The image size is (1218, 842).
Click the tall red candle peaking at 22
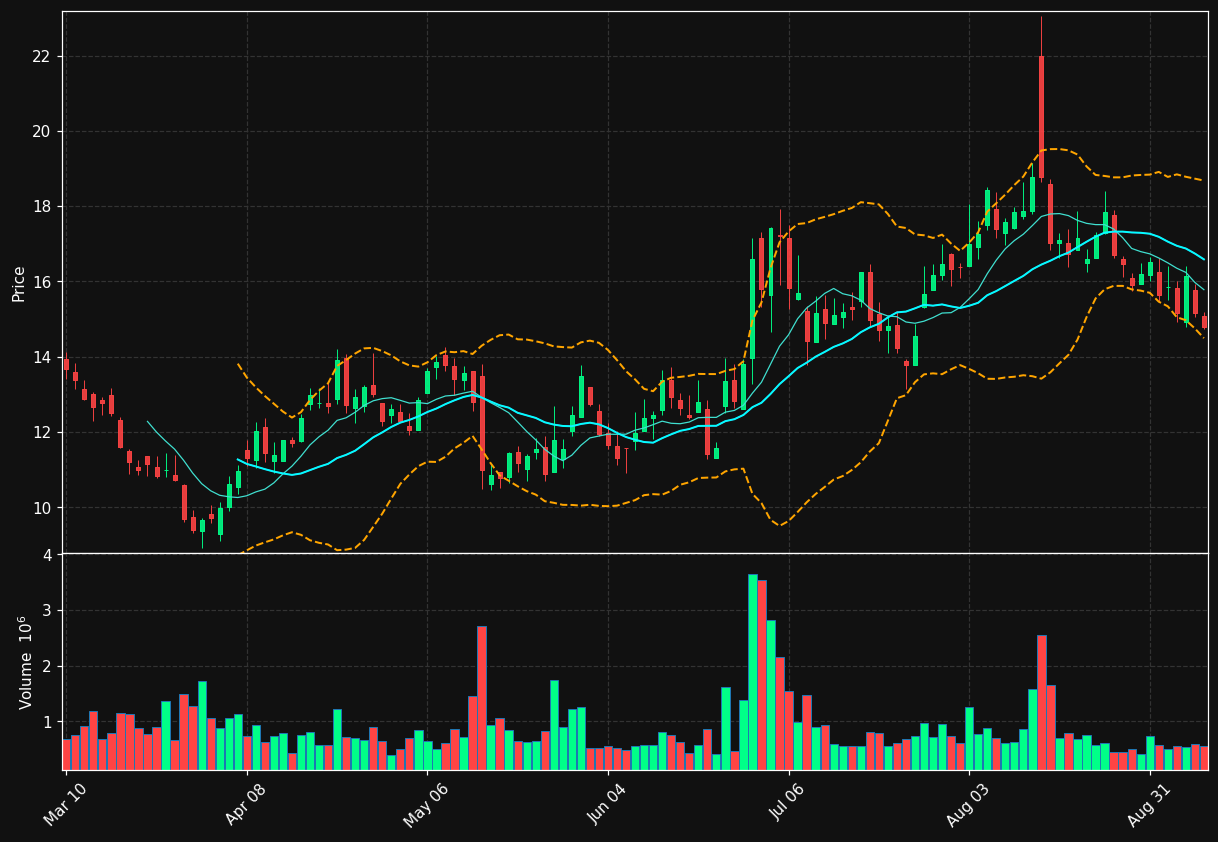[1041, 117]
